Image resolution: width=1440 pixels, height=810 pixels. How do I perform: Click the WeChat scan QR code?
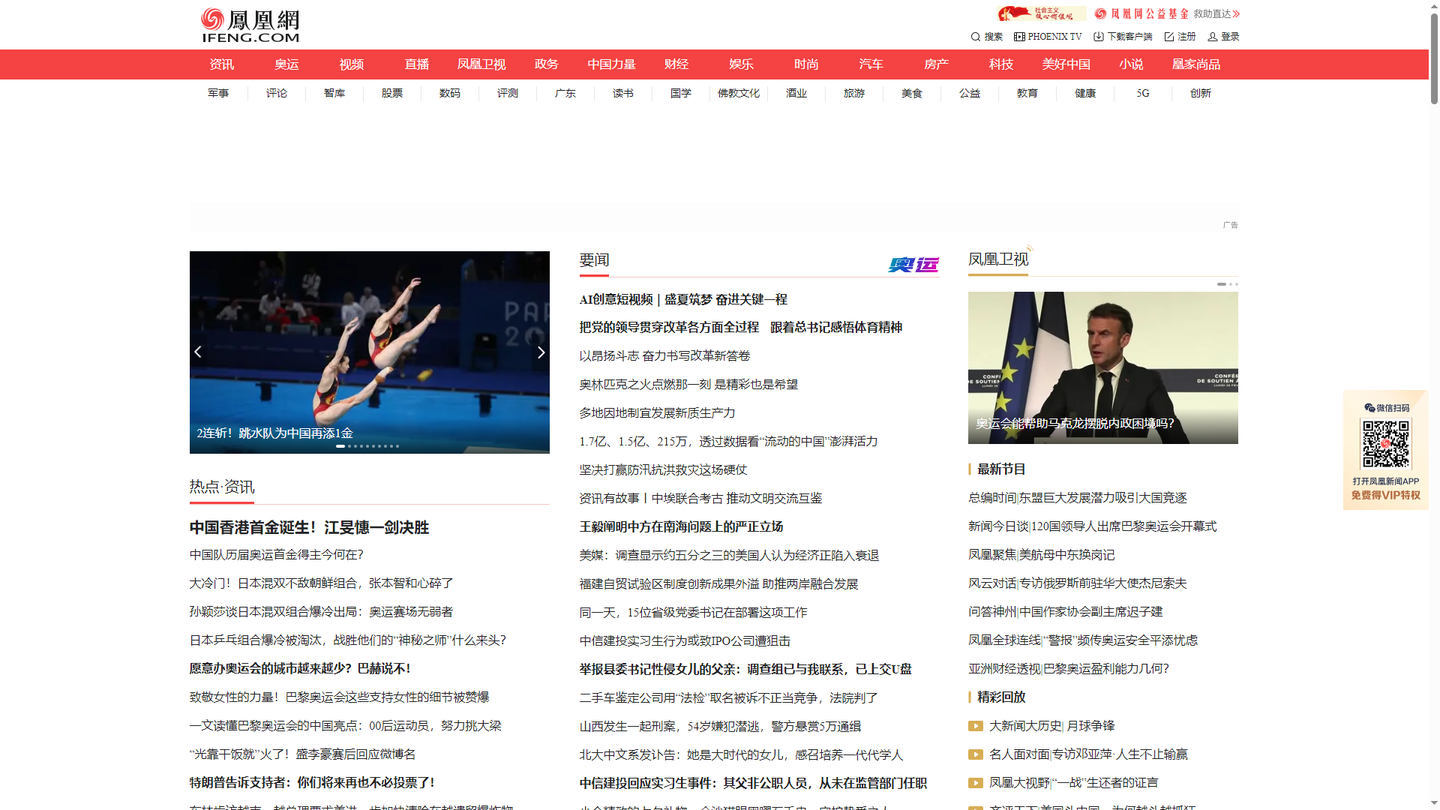(1386, 444)
